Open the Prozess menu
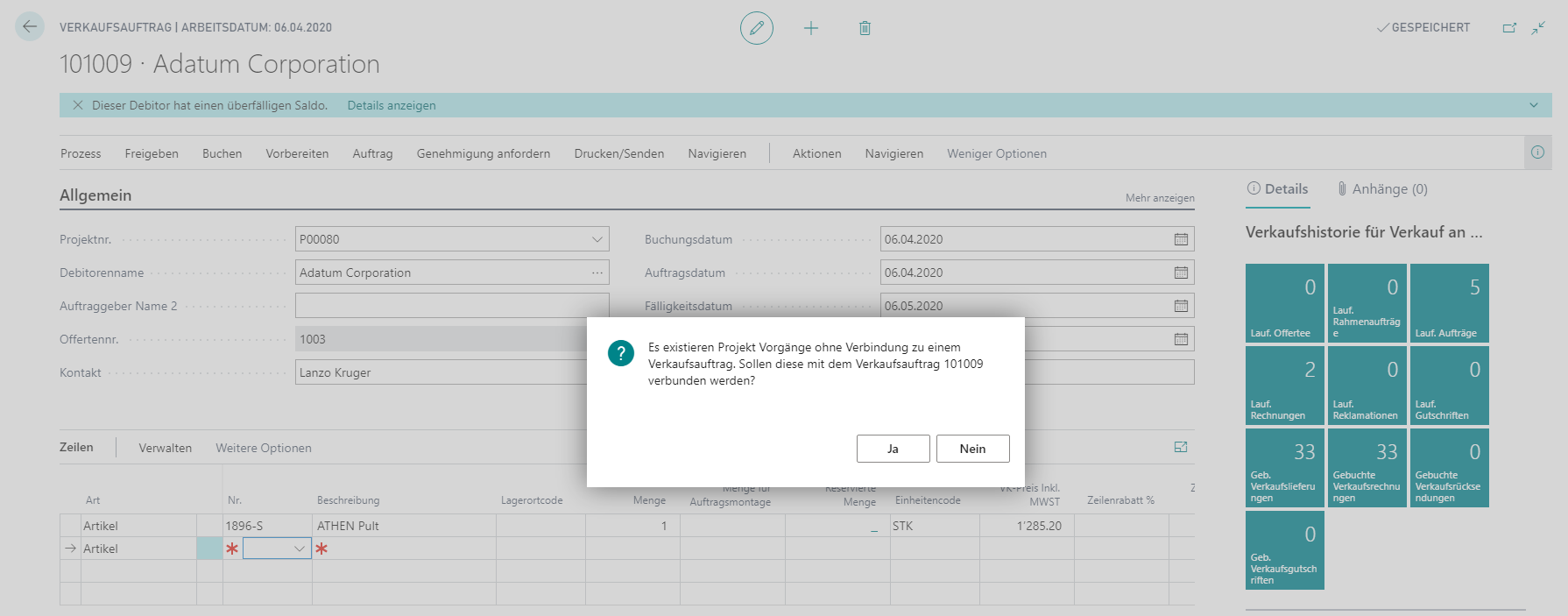 coord(81,153)
